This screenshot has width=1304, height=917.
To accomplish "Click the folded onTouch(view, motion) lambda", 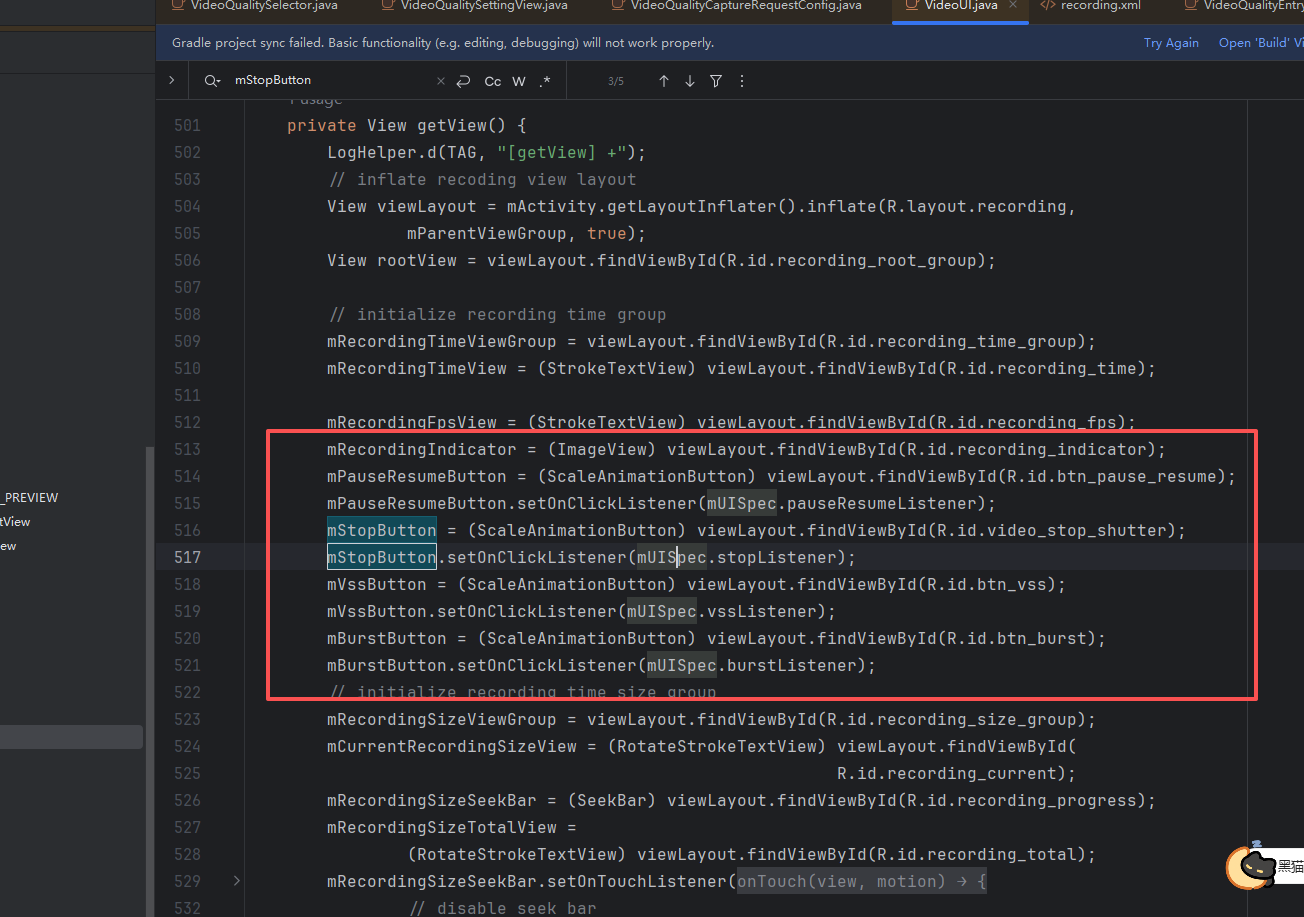I will click(862, 881).
